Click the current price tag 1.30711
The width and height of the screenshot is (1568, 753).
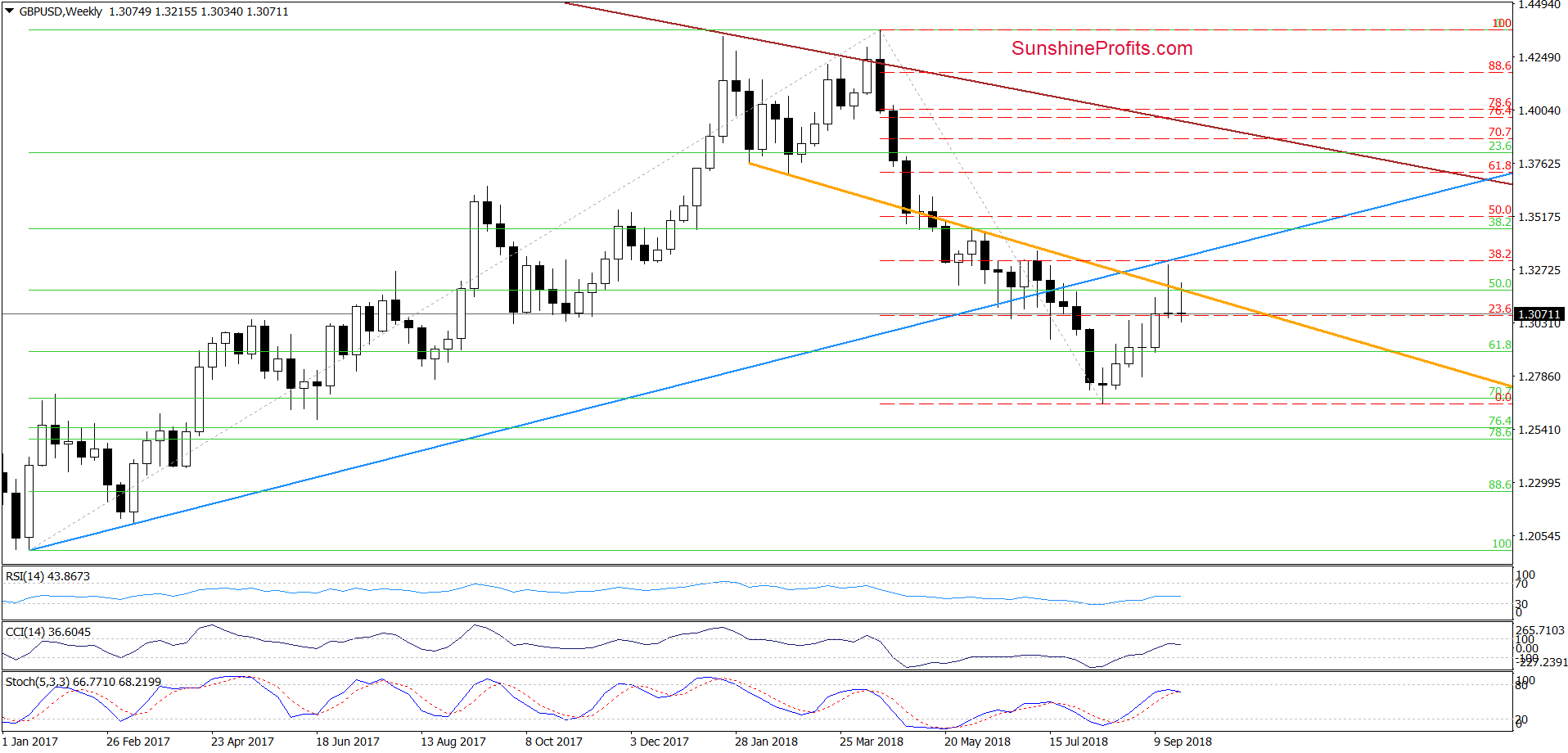(x=1539, y=314)
